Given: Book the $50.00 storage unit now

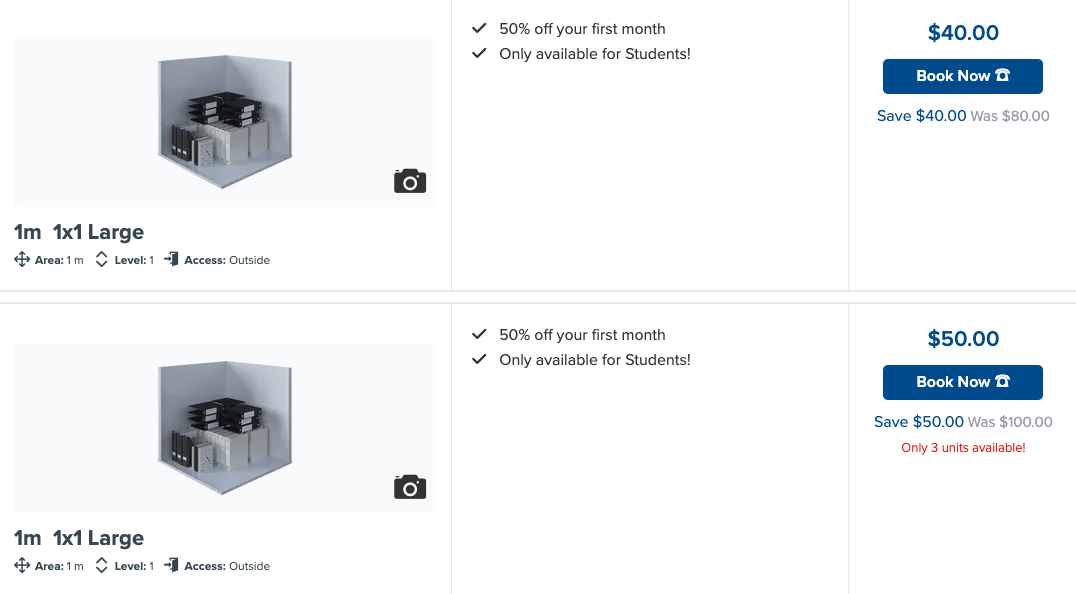Looking at the screenshot, I should (x=962, y=382).
